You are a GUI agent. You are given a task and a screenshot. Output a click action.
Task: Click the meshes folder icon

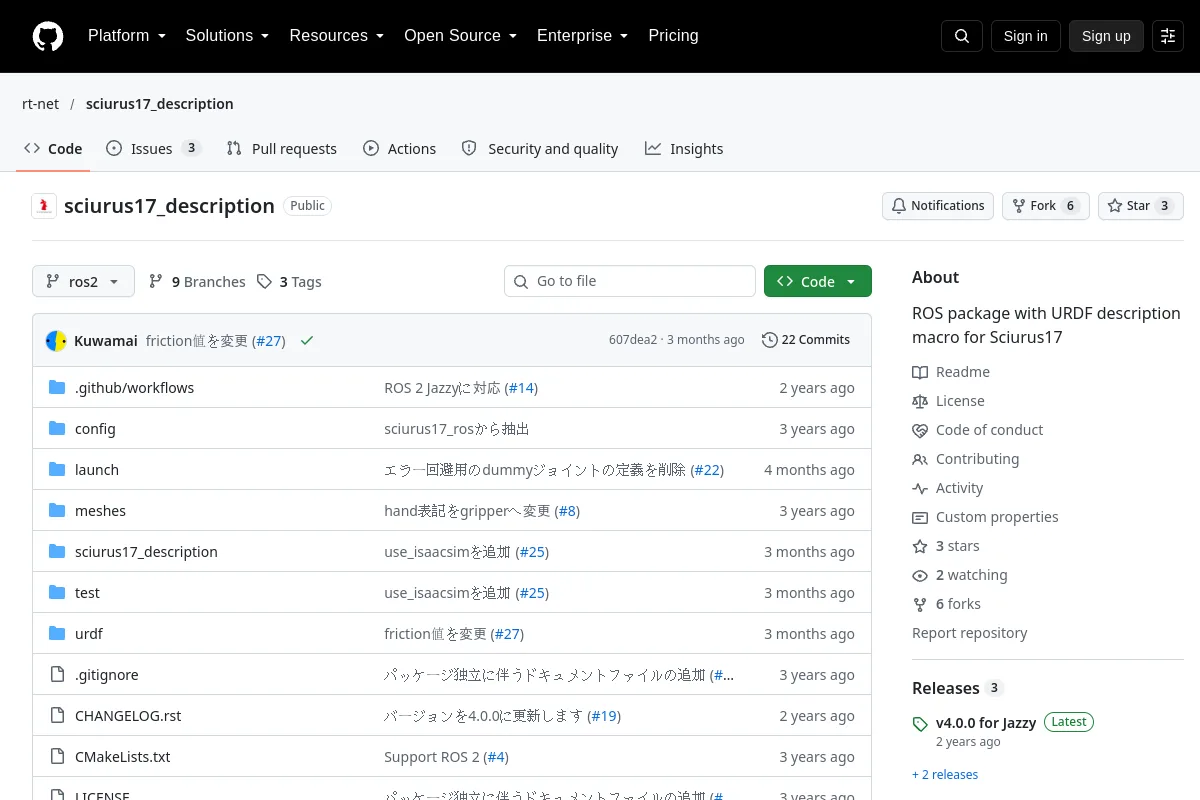click(57, 511)
